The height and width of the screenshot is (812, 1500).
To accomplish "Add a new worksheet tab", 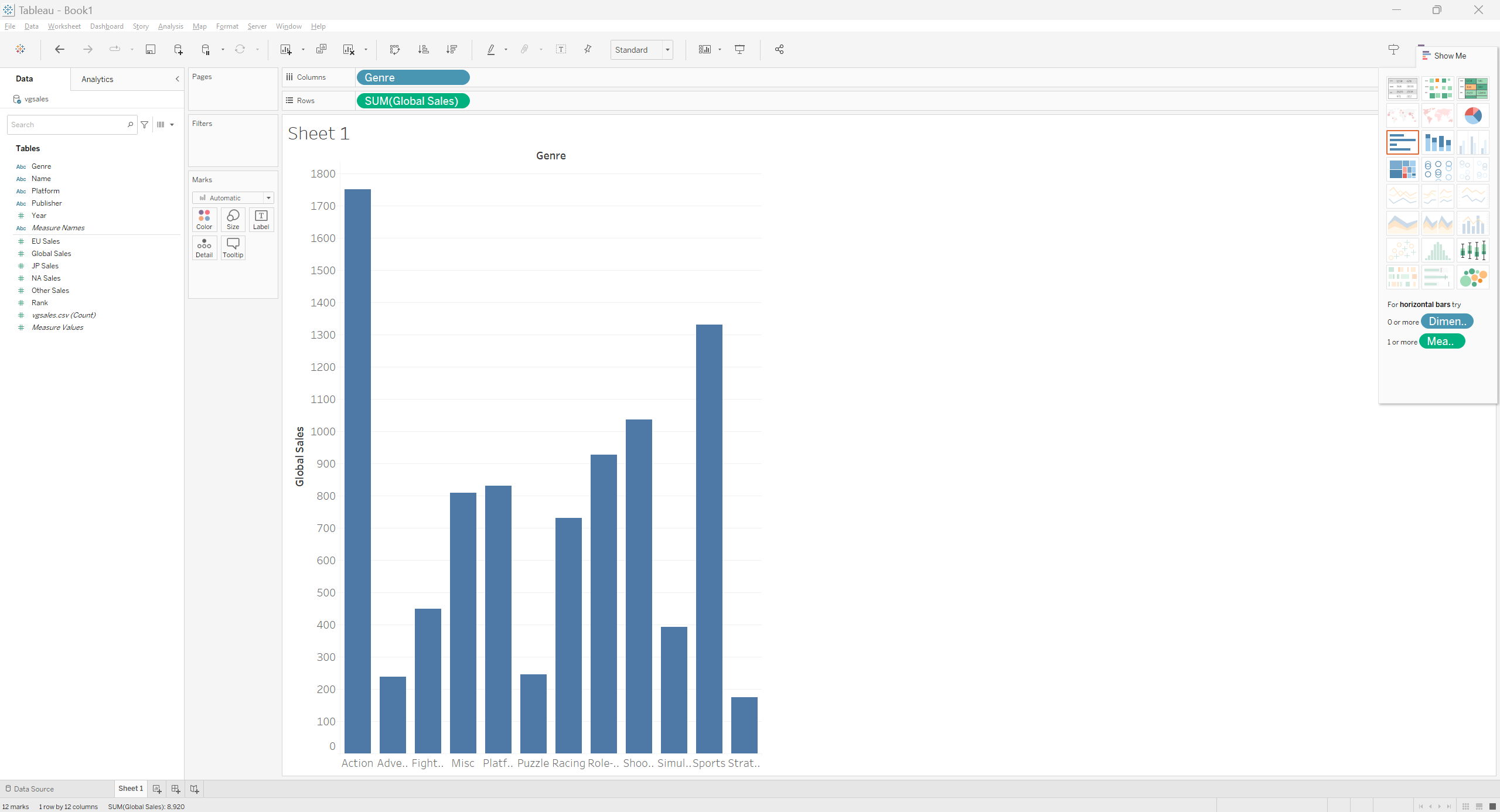I will pyautogui.click(x=157, y=789).
